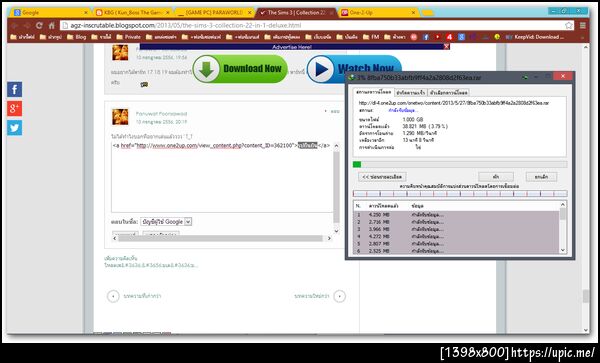The width and height of the screenshot is (600, 363).
Task: Open the Blog bookmarks folder
Action: pyautogui.click(x=77, y=37)
